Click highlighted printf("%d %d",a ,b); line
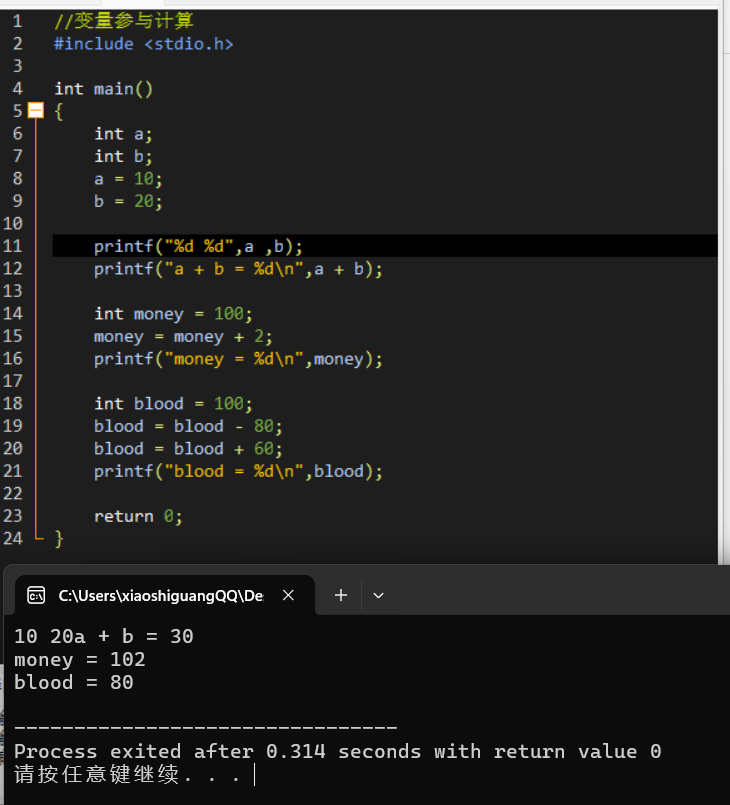The image size is (730, 805). 198,246
